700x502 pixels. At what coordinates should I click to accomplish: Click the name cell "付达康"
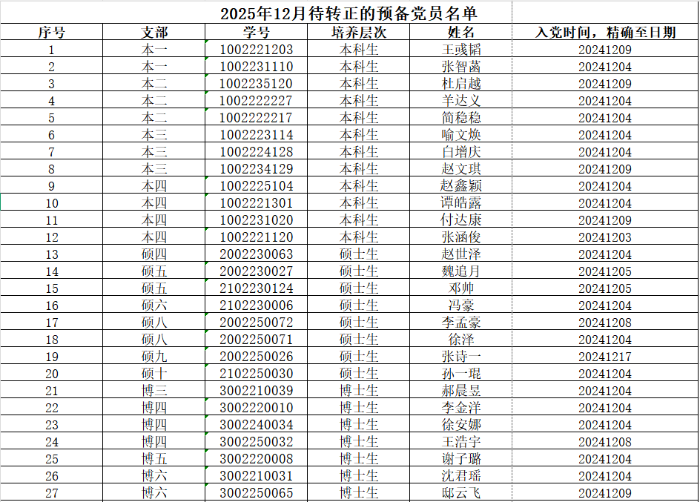[461, 220]
